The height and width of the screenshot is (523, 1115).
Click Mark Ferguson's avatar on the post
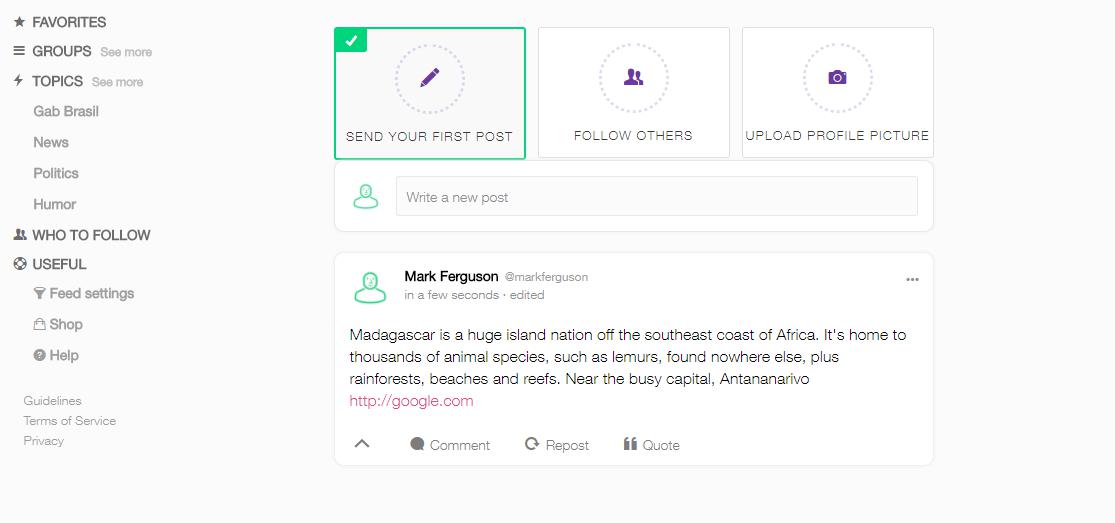point(370,287)
